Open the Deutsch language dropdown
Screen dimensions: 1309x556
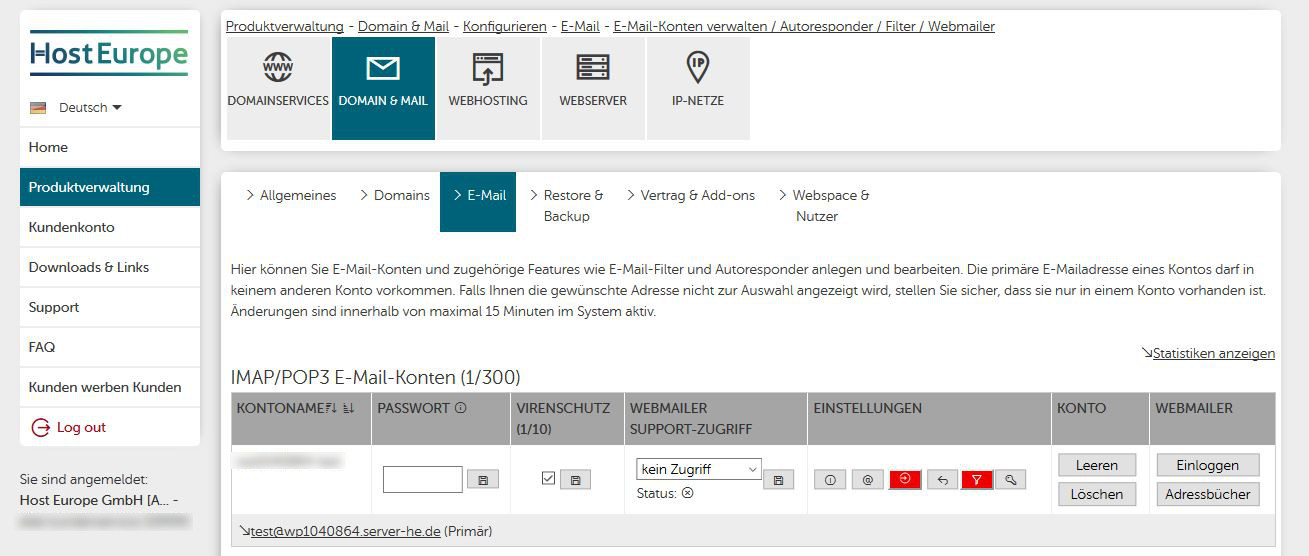(90, 108)
